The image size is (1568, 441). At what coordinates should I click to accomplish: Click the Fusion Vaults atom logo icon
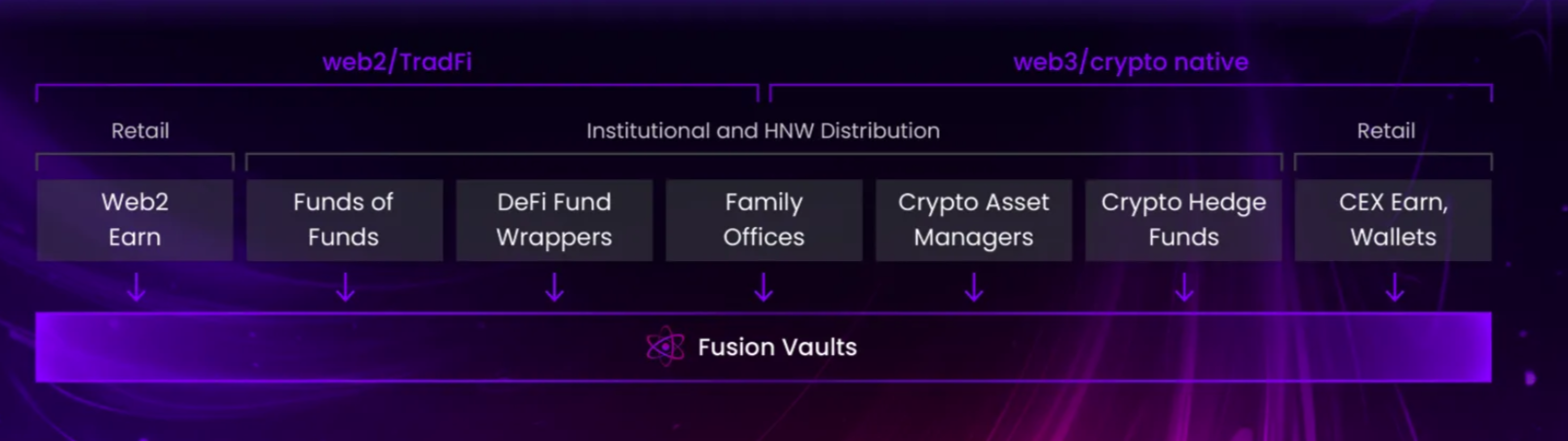(665, 347)
